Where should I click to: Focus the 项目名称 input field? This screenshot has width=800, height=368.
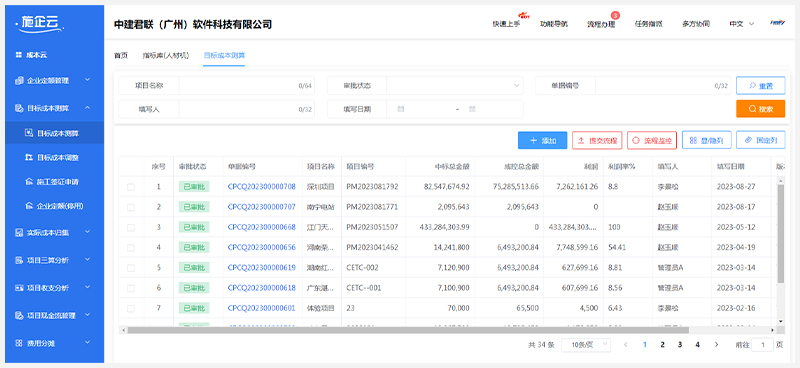246,86
